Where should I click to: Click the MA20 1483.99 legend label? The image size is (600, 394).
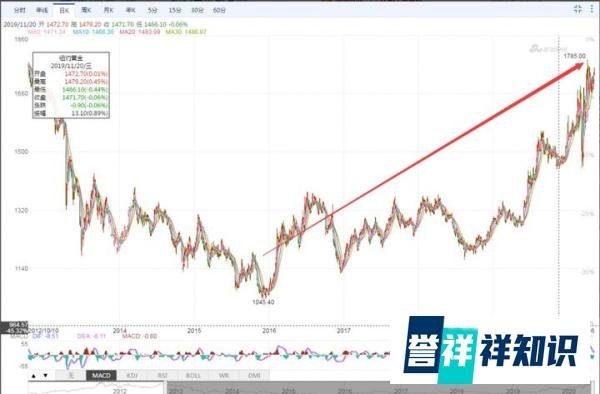point(140,32)
